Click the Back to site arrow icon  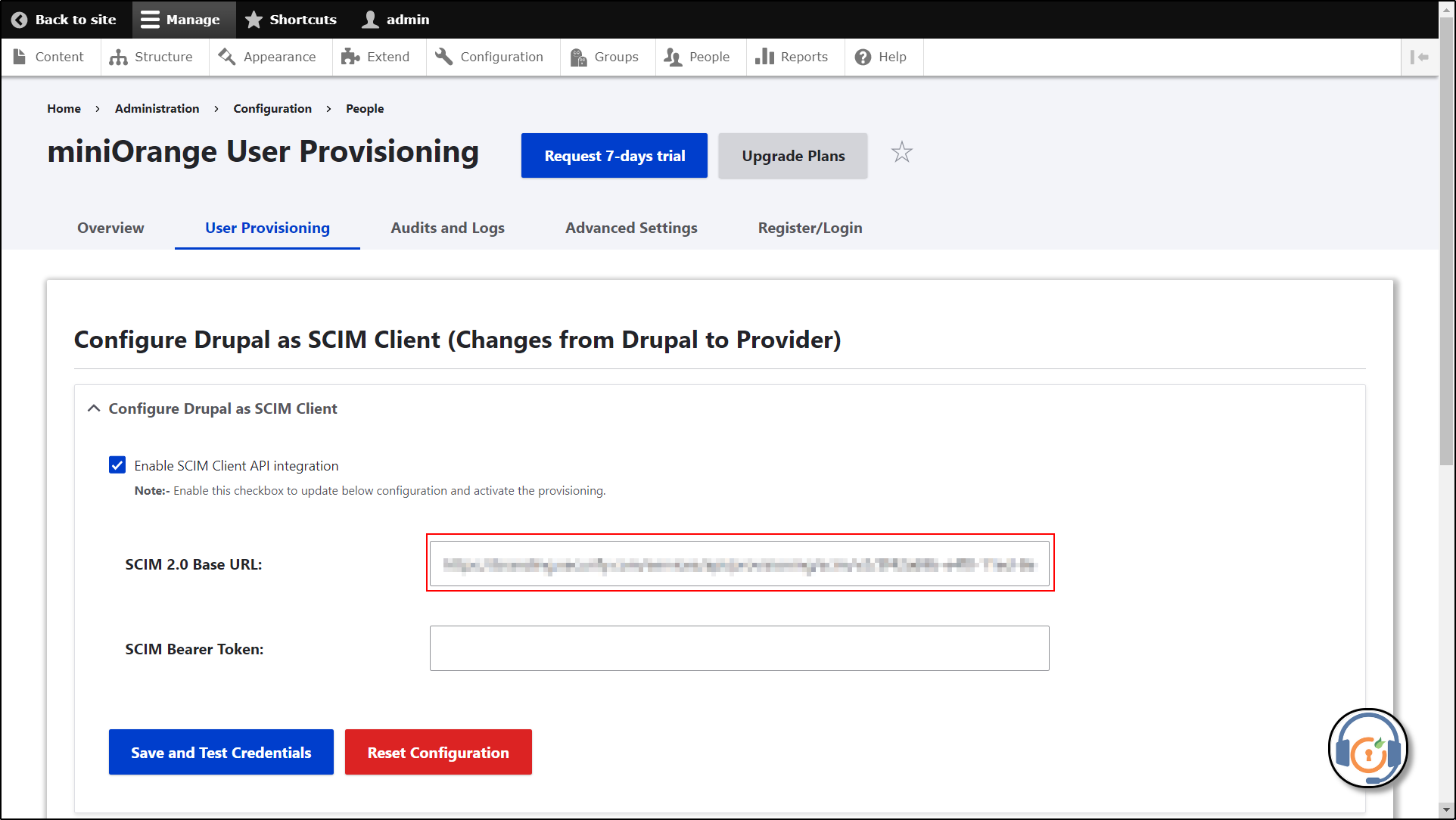click(20, 20)
